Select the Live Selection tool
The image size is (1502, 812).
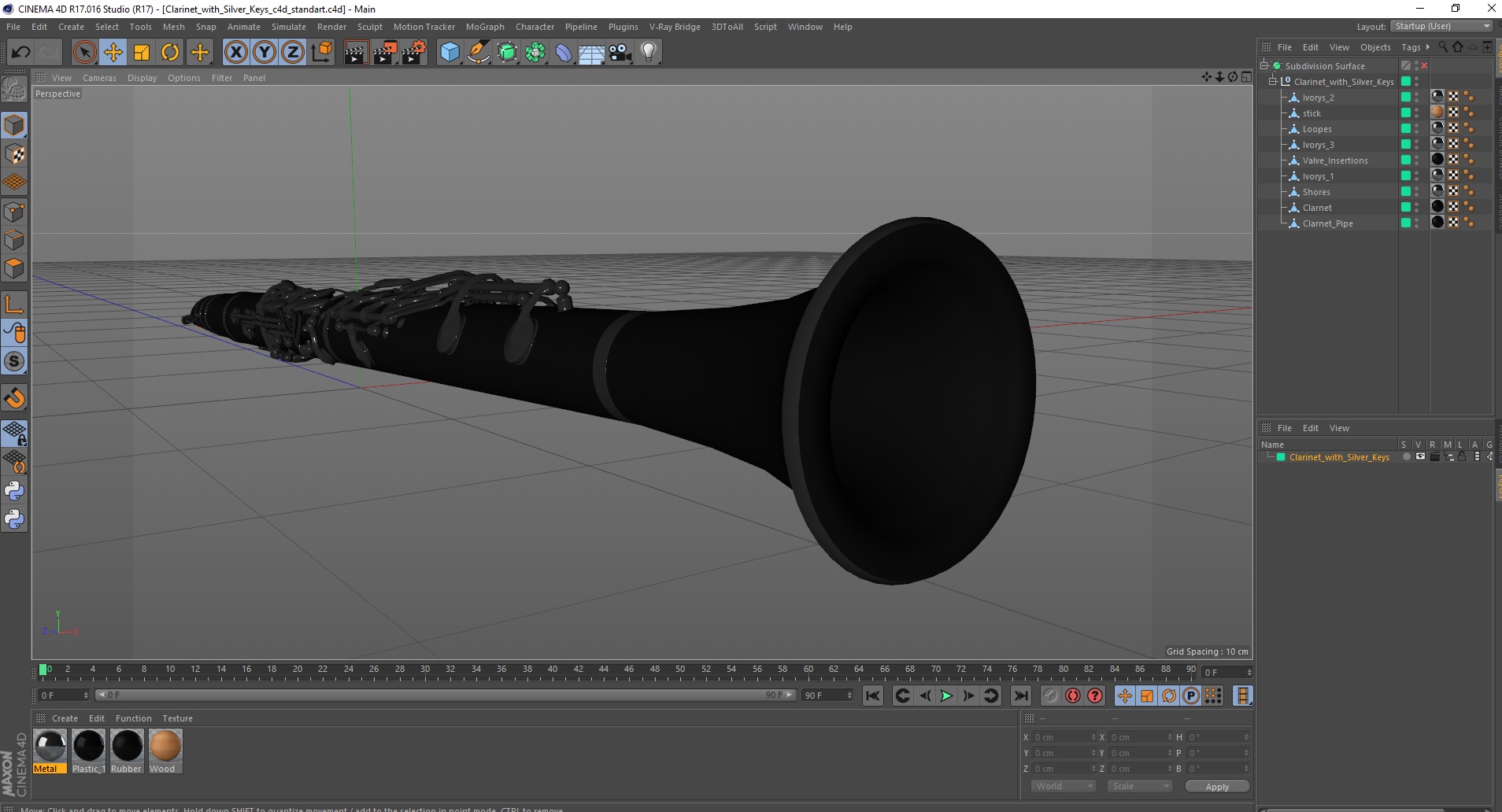tap(84, 53)
